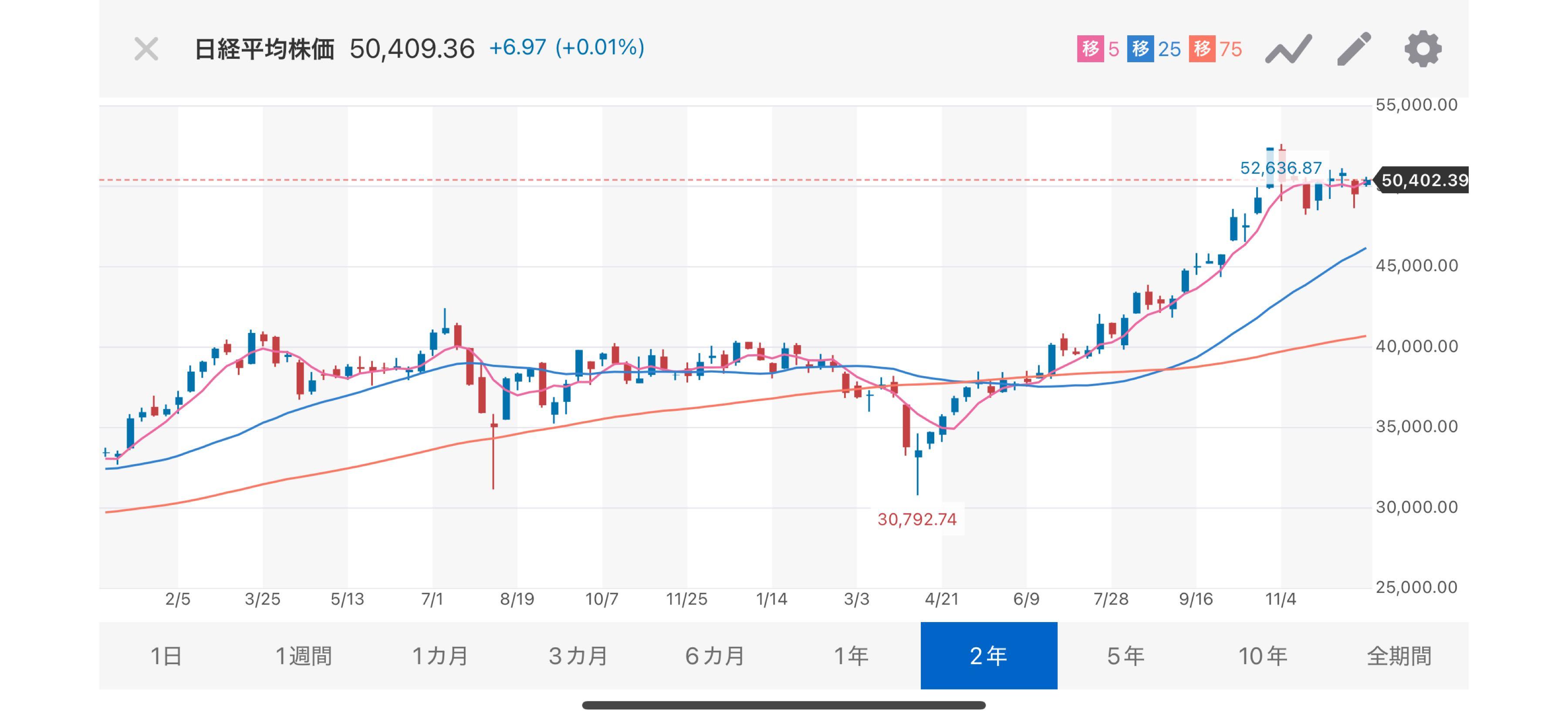Switch chart to 10年 range
Image resolution: width=1568 pixels, height=723 pixels.
pos(1262,656)
